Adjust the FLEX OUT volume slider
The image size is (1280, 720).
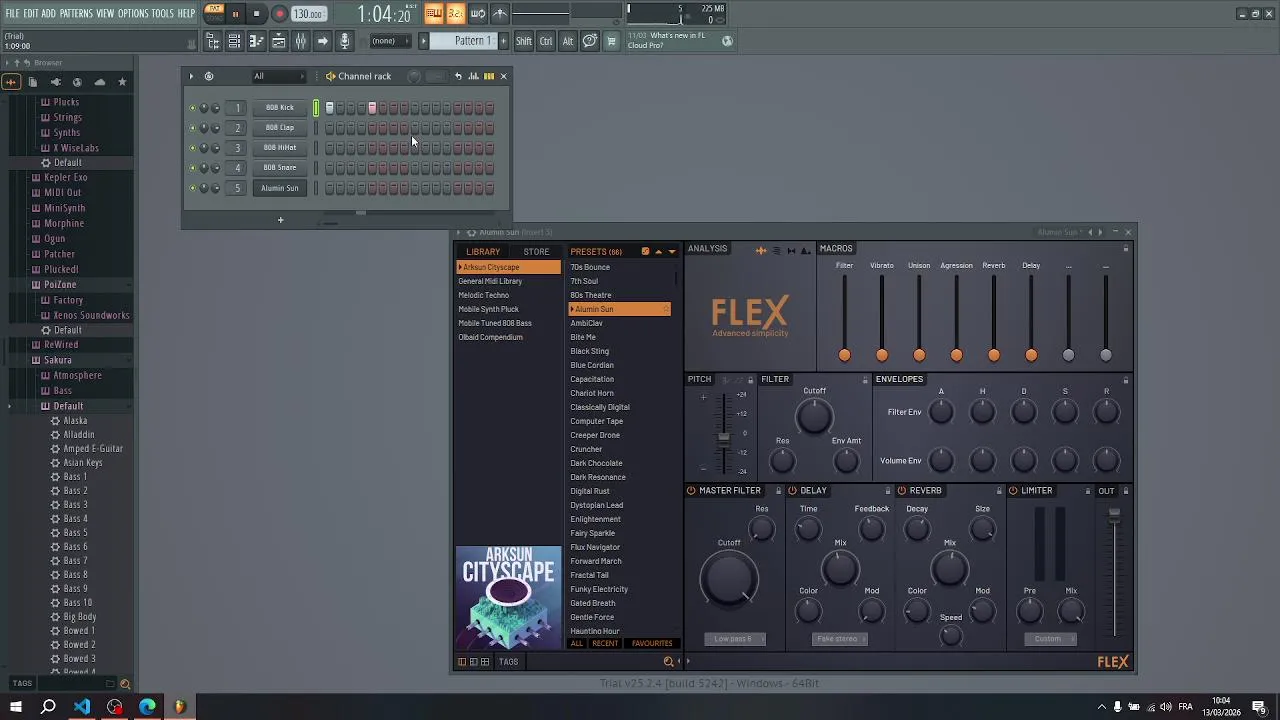click(1114, 514)
